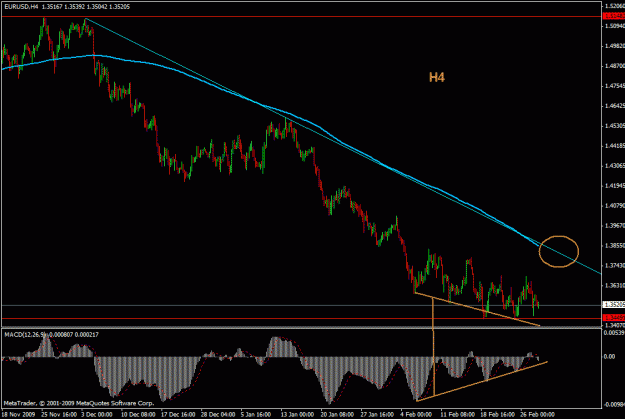Click the 1.3855 price scale label
Image resolution: width=625 pixels, height=419 pixels.
[x=614, y=245]
